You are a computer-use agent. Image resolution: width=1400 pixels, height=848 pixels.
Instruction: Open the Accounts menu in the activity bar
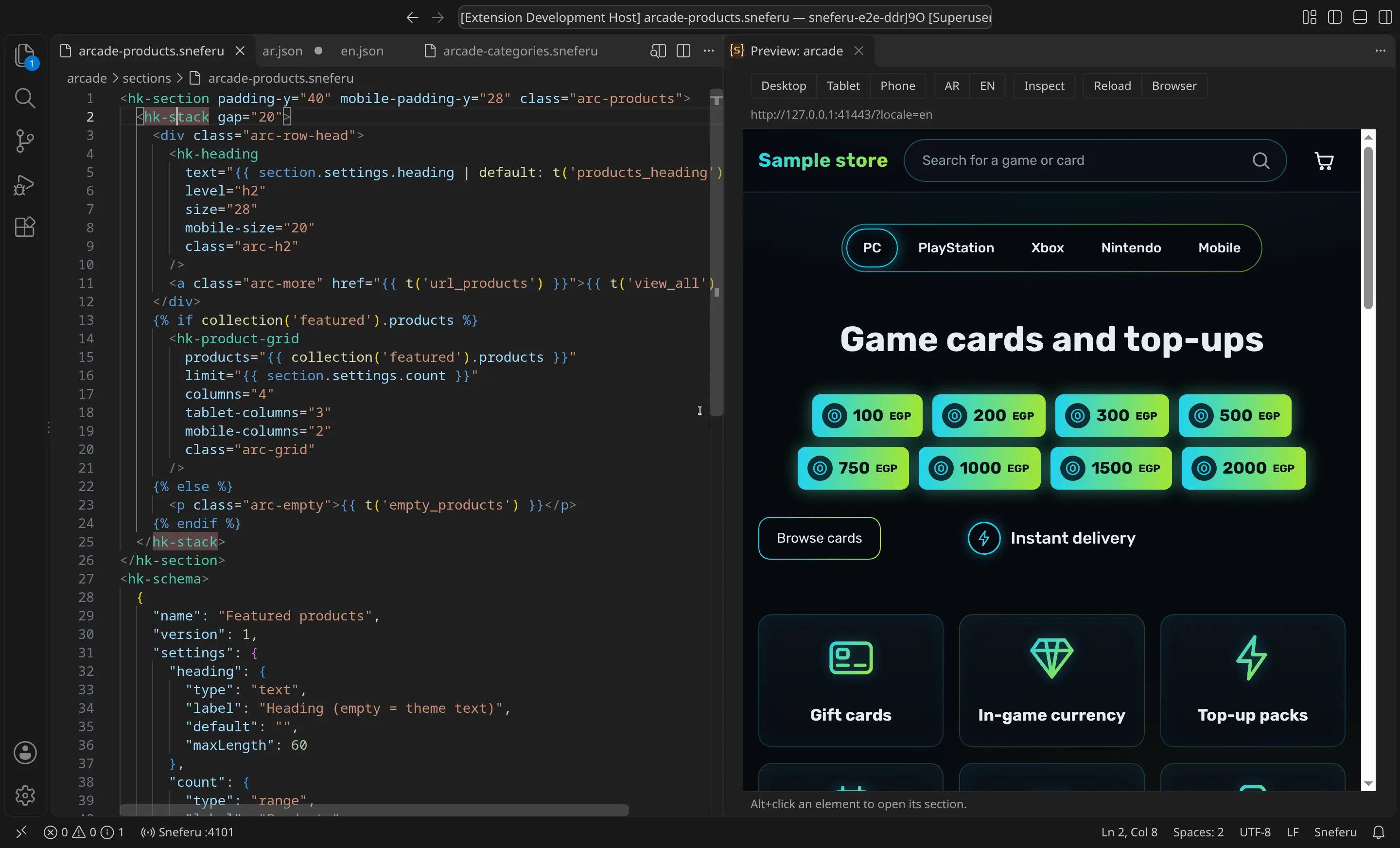[x=25, y=753]
